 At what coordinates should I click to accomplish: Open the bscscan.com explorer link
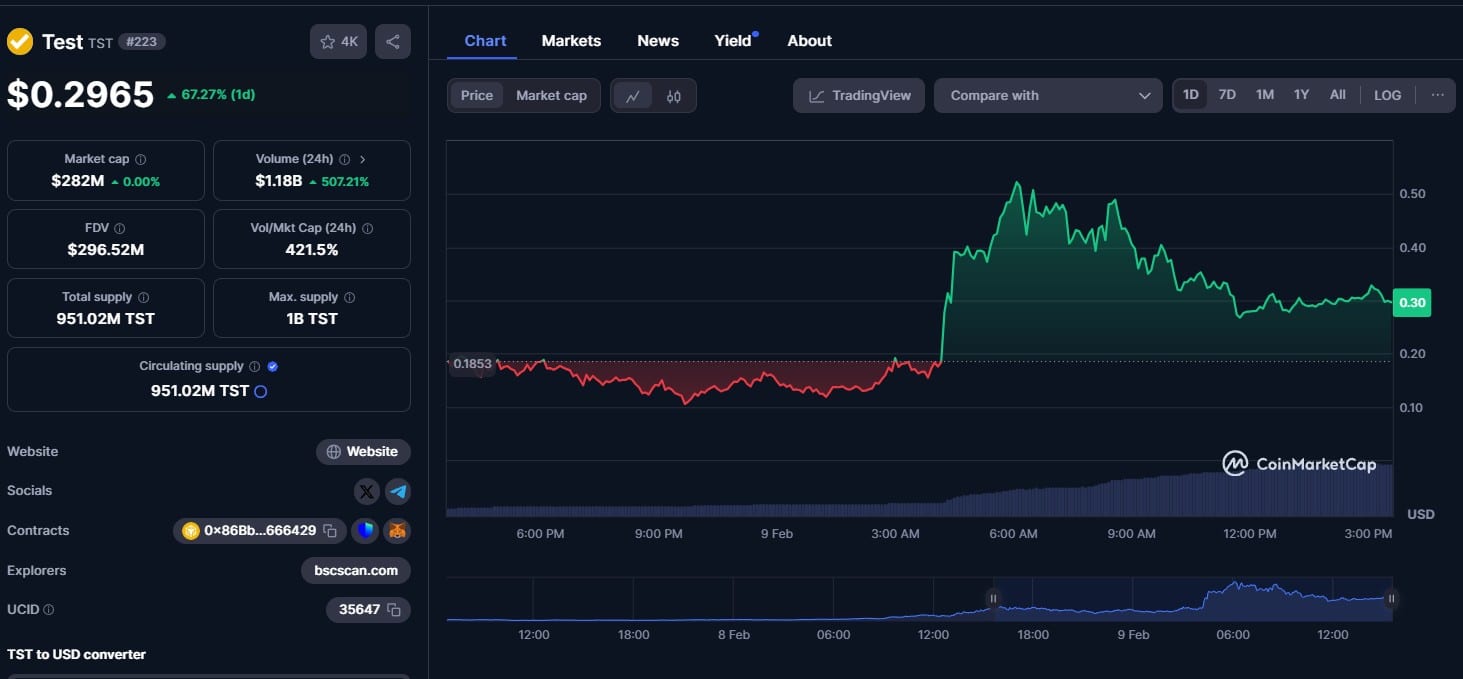tap(356, 571)
